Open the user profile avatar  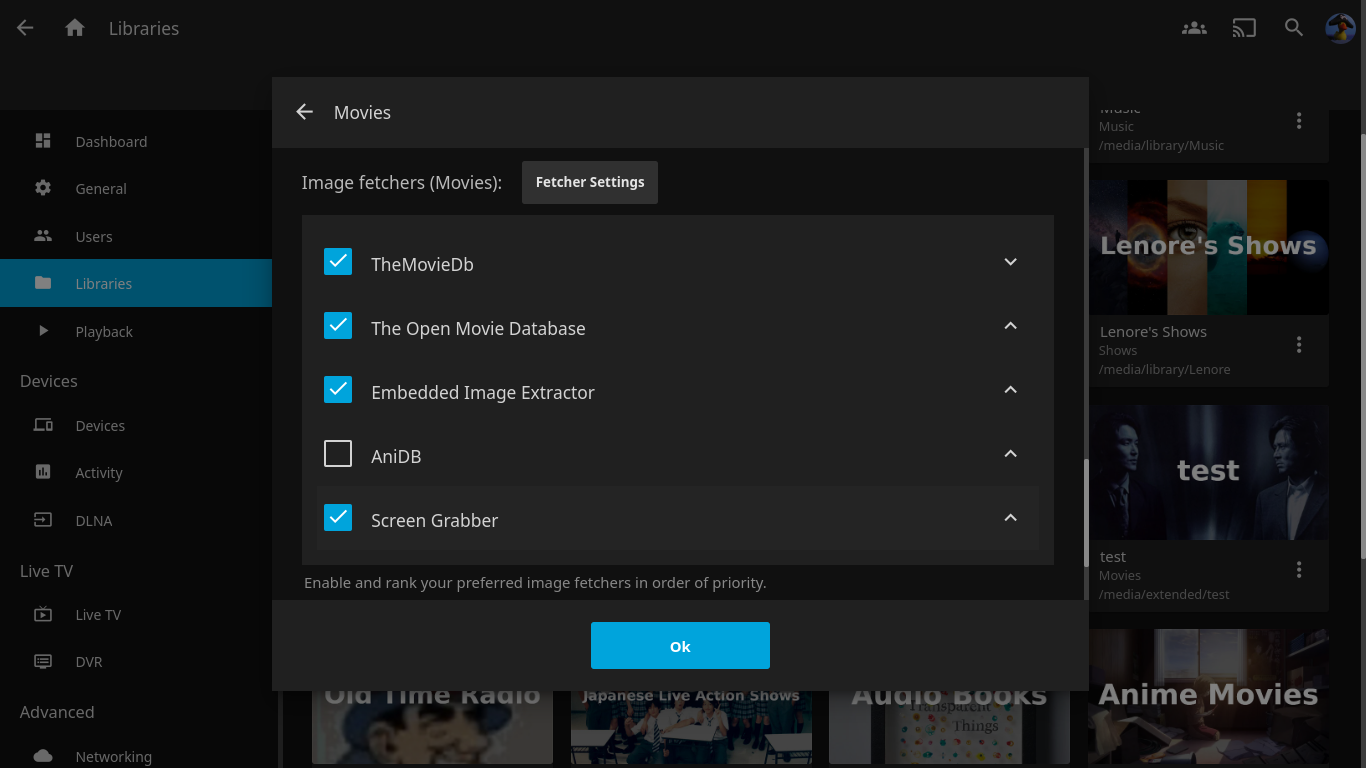pos(1340,28)
